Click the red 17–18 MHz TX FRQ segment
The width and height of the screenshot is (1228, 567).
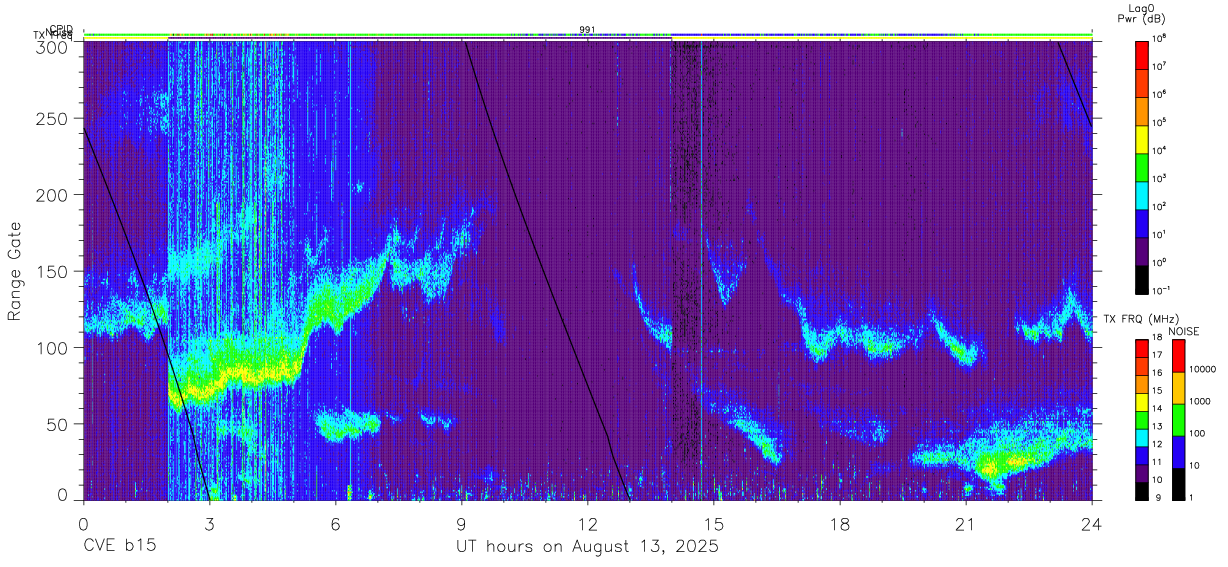(x=1142, y=347)
